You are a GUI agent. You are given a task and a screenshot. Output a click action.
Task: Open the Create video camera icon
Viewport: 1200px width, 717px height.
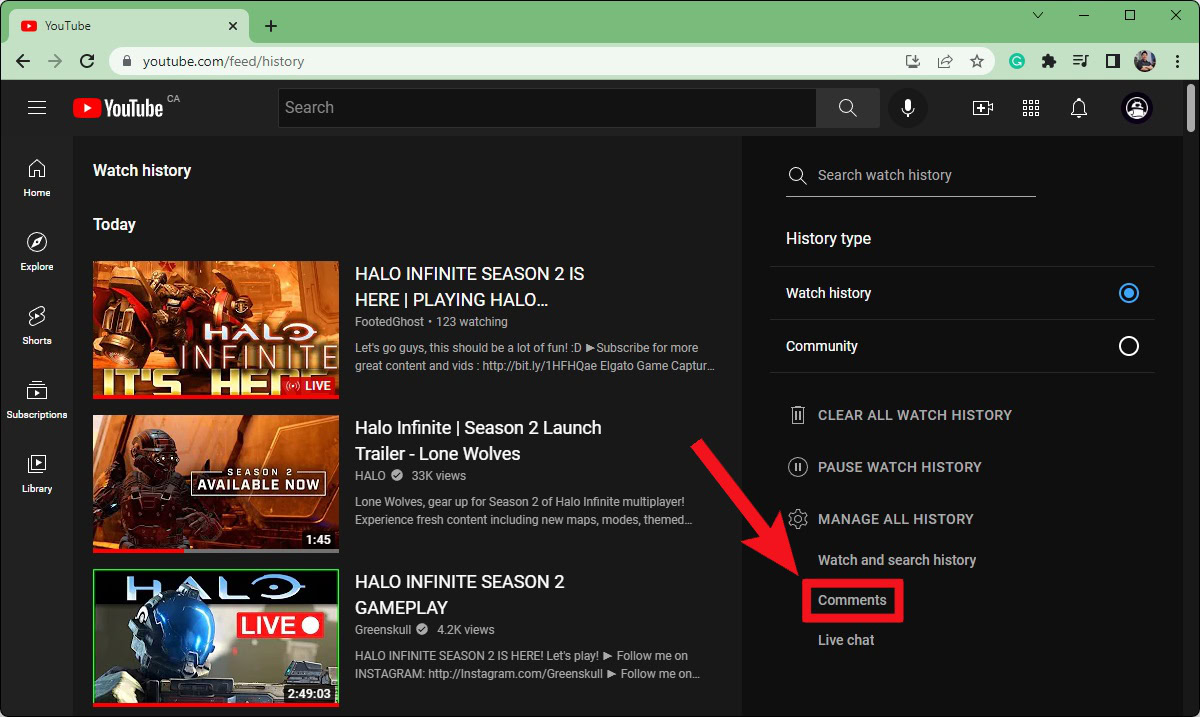click(982, 108)
